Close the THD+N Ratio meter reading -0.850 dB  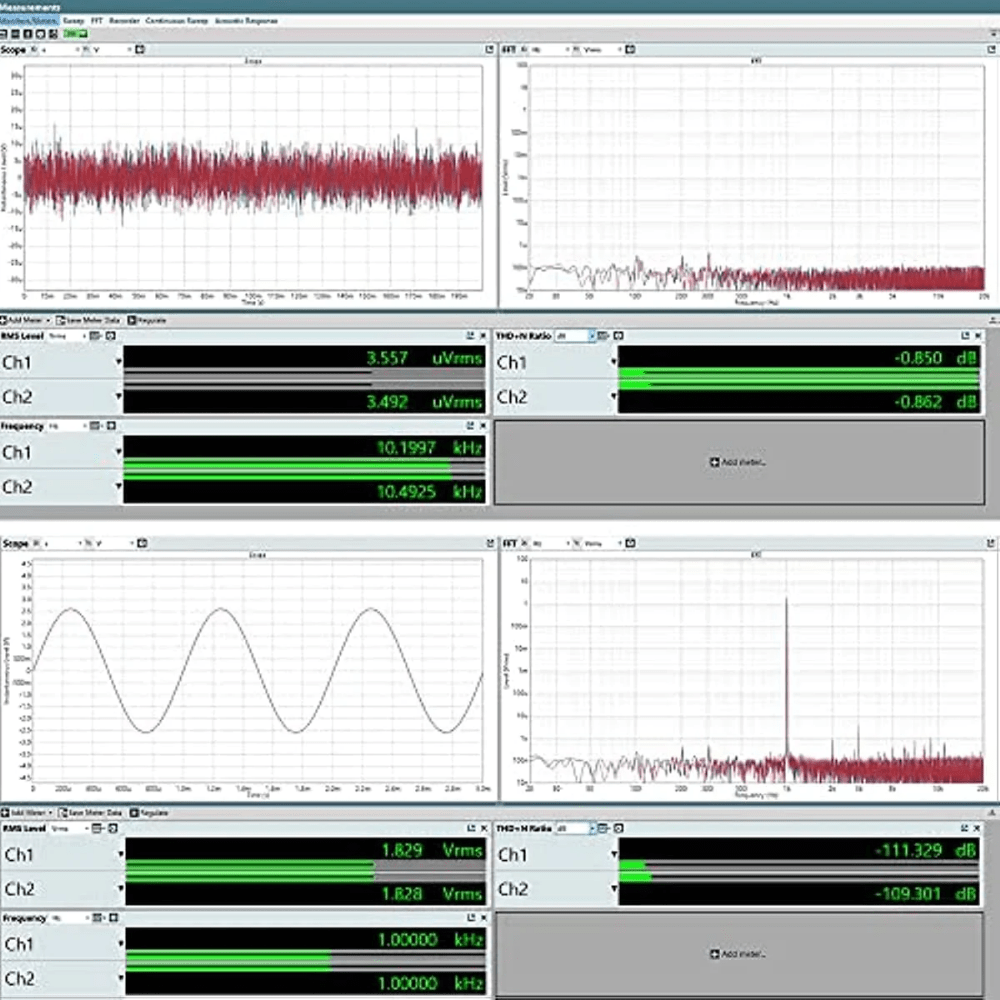coord(979,337)
